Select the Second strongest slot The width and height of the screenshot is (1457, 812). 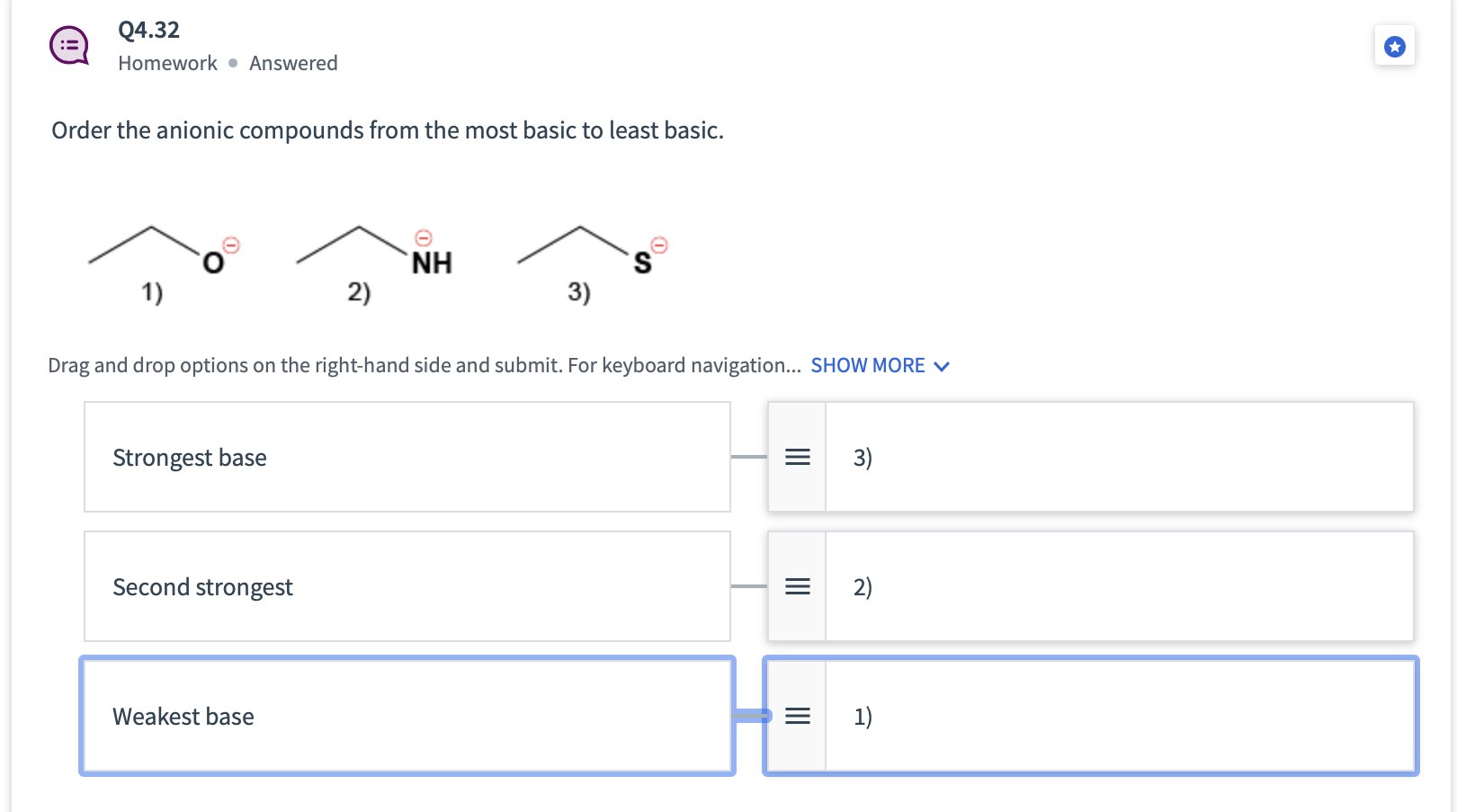[x=407, y=586]
